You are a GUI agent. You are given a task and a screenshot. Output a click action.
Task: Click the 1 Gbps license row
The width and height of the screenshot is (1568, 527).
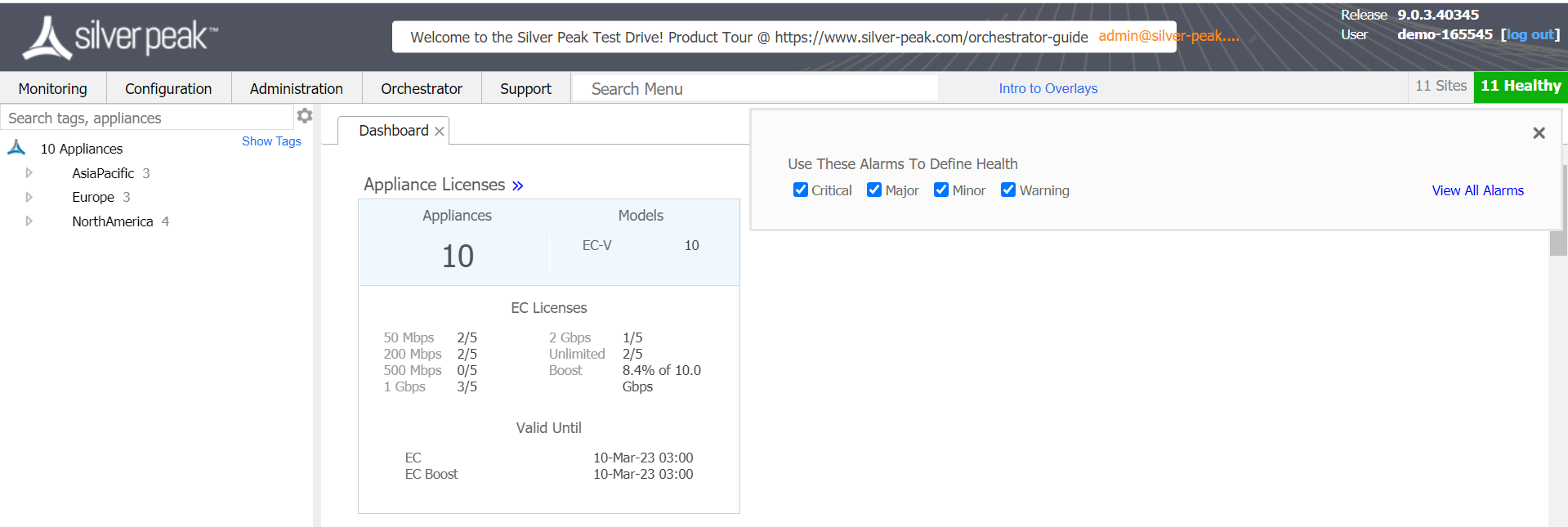[431, 386]
